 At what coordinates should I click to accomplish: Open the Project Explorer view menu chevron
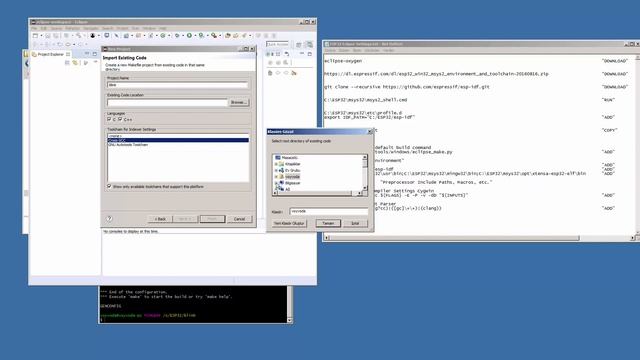96,62
